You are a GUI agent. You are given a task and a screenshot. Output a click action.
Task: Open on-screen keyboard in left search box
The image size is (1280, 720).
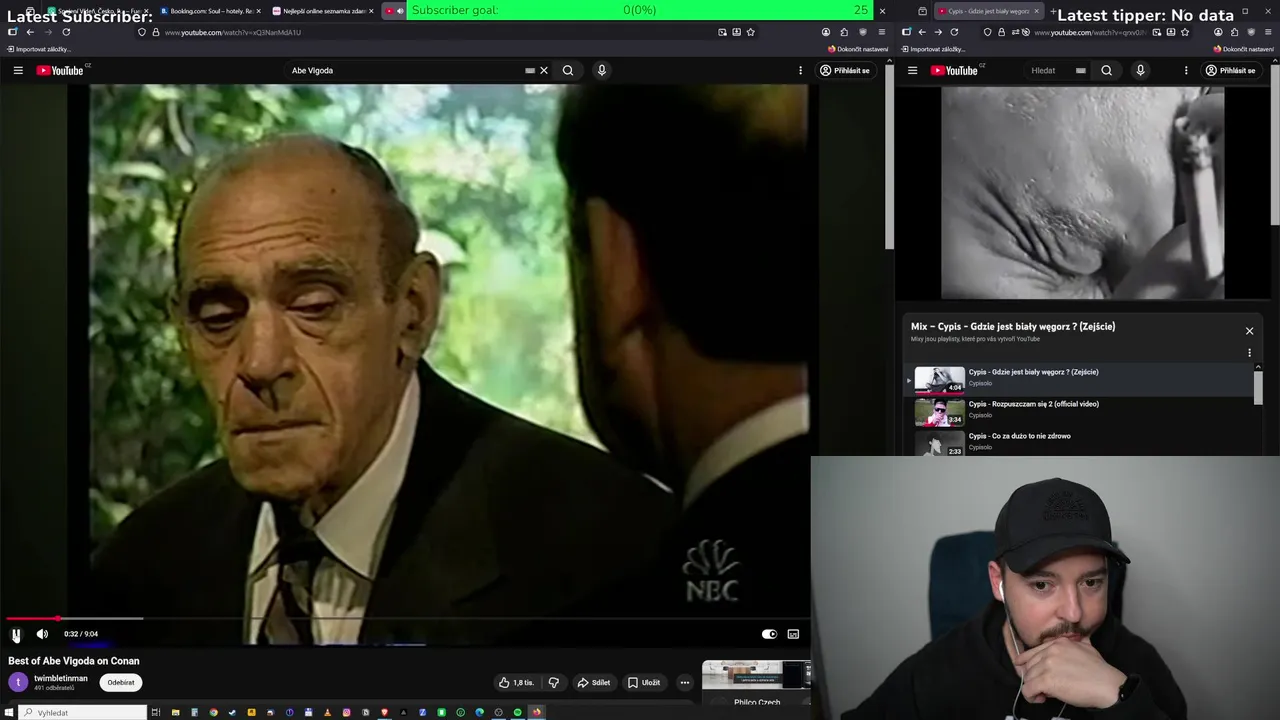(530, 70)
